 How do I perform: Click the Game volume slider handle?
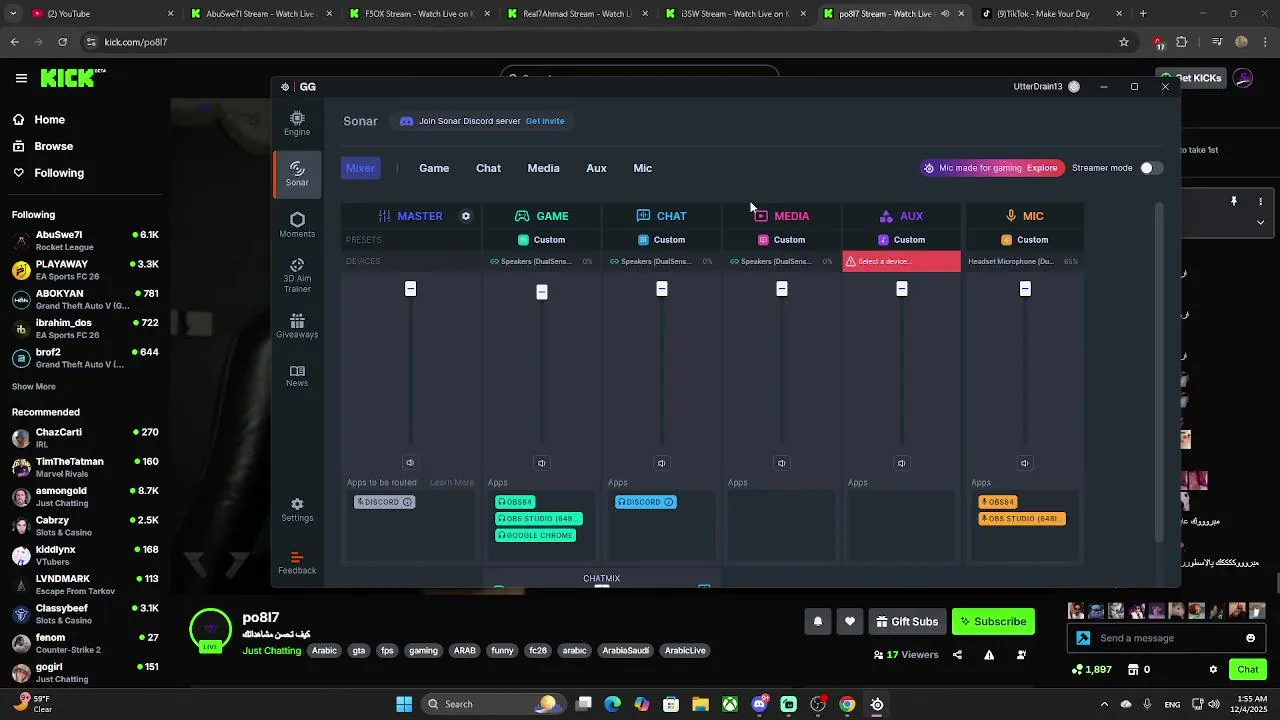point(542,292)
